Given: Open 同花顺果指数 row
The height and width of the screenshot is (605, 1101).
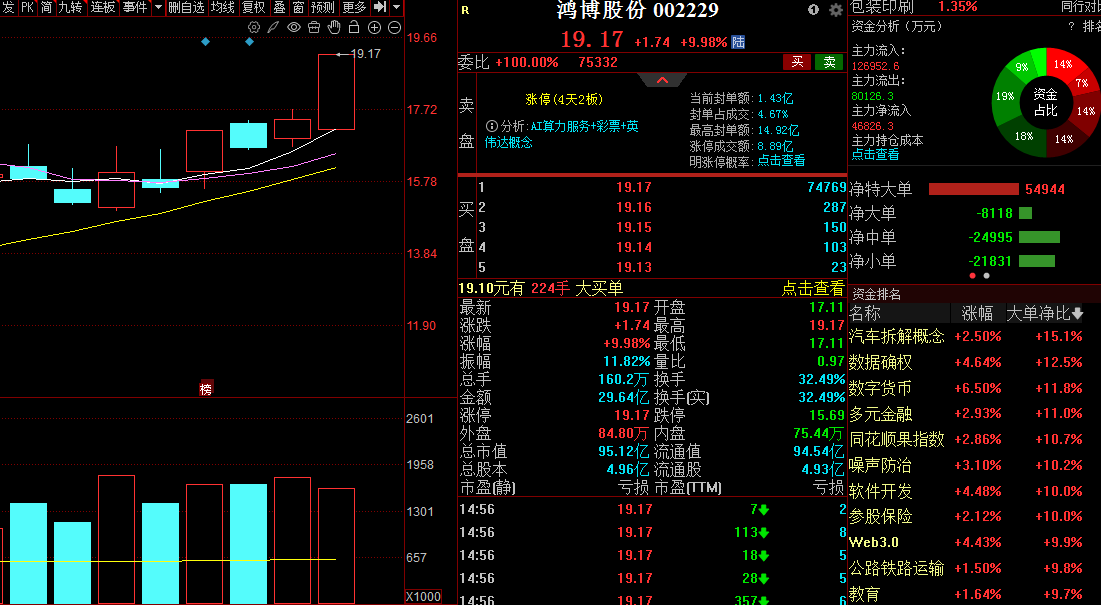Looking at the screenshot, I should pyautogui.click(x=974, y=439).
